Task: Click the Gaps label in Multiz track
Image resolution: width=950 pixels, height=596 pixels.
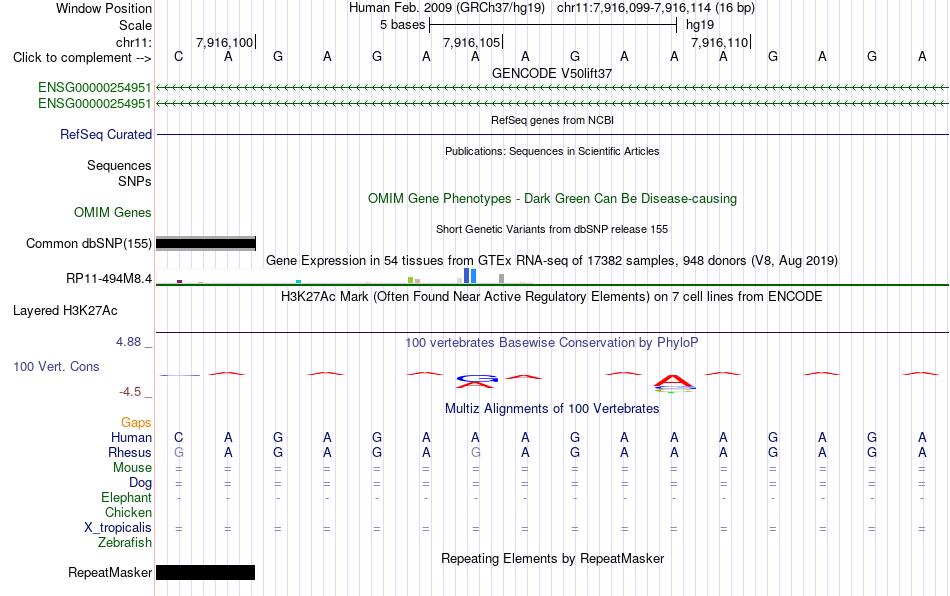Action: 136,422
